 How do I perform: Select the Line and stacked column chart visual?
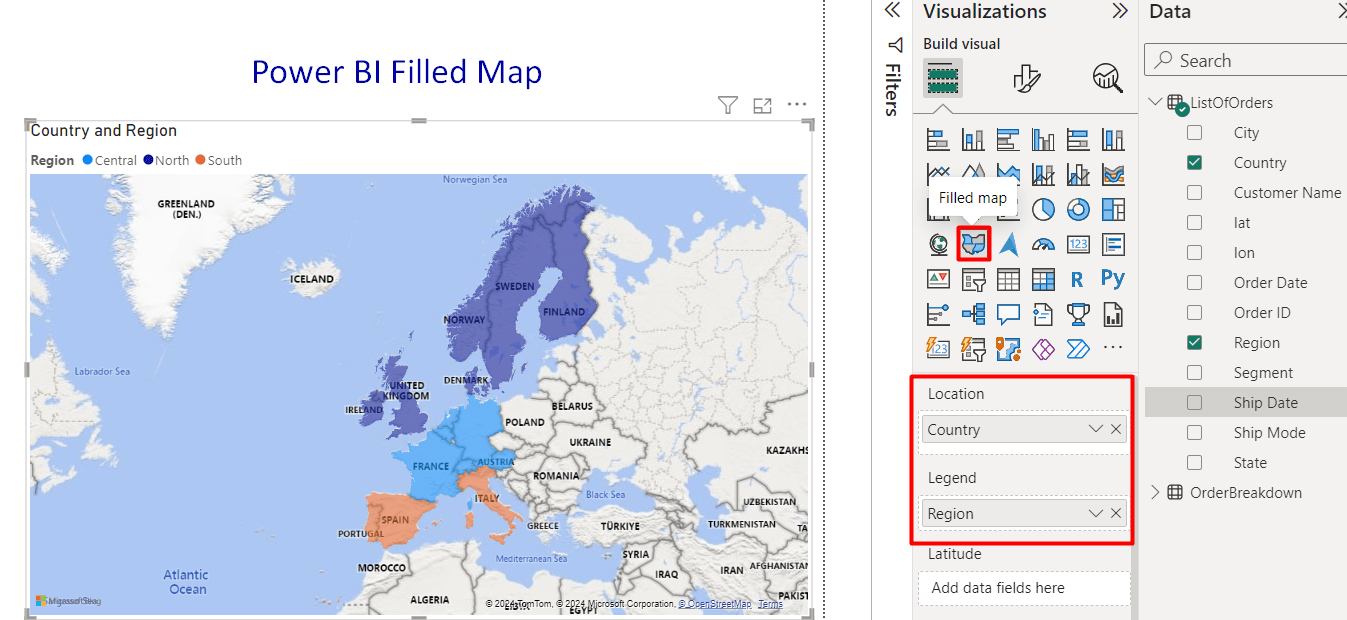(1043, 174)
